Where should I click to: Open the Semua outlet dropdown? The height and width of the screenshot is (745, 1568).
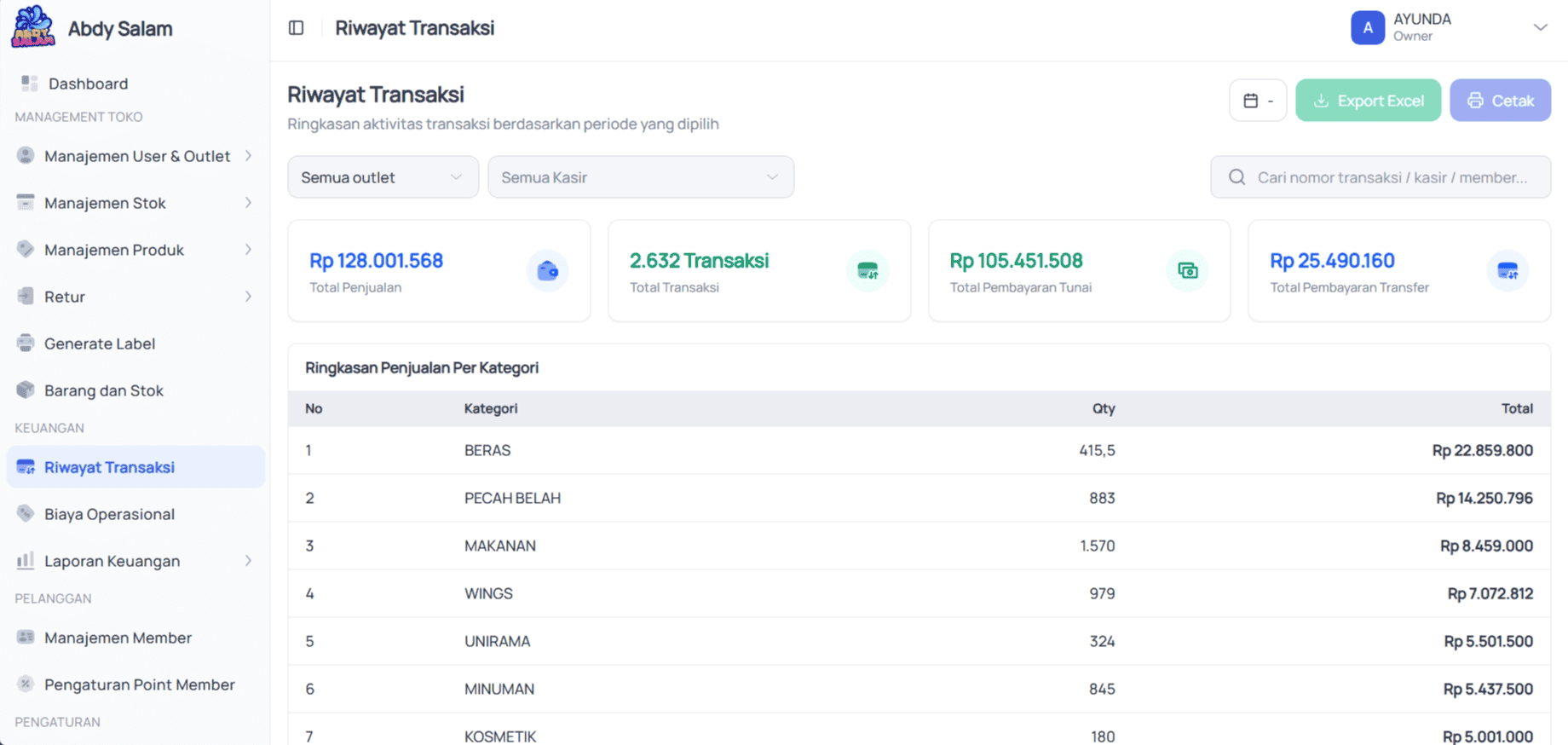[x=383, y=177]
